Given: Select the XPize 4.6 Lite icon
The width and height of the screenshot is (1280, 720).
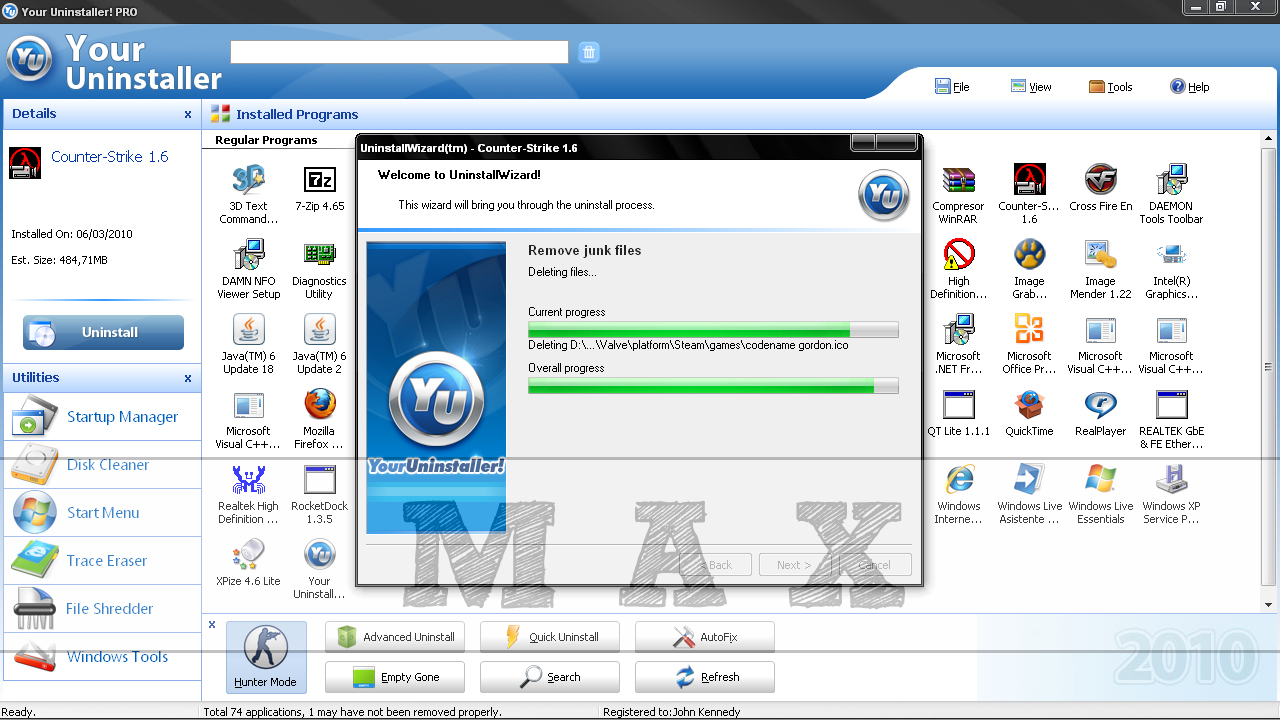Looking at the screenshot, I should click(248, 555).
